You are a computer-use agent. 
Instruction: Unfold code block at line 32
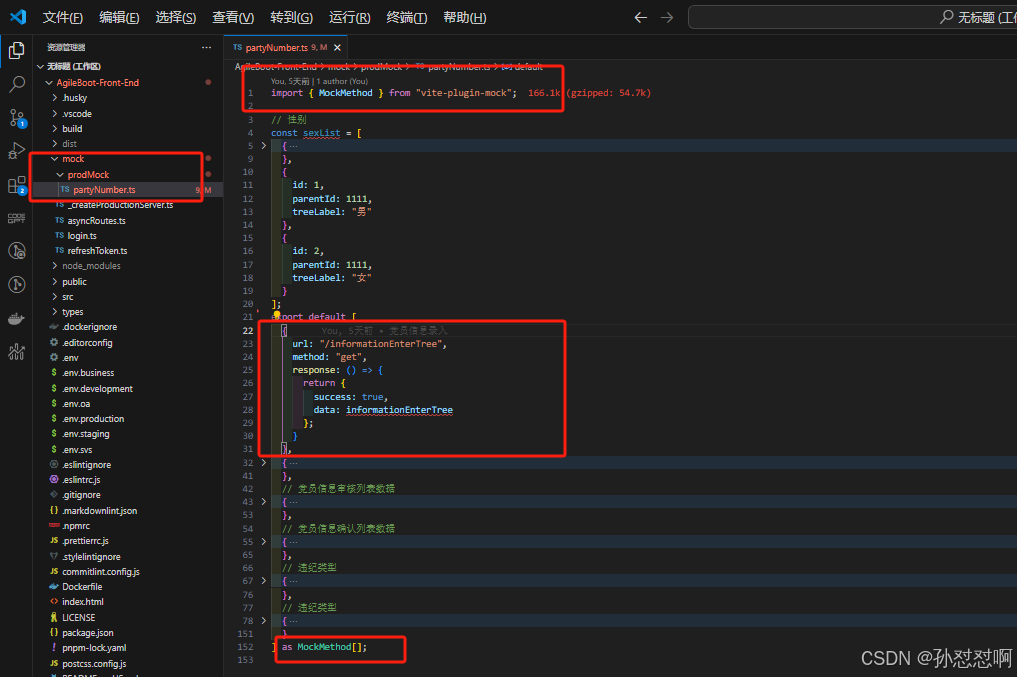click(263, 462)
